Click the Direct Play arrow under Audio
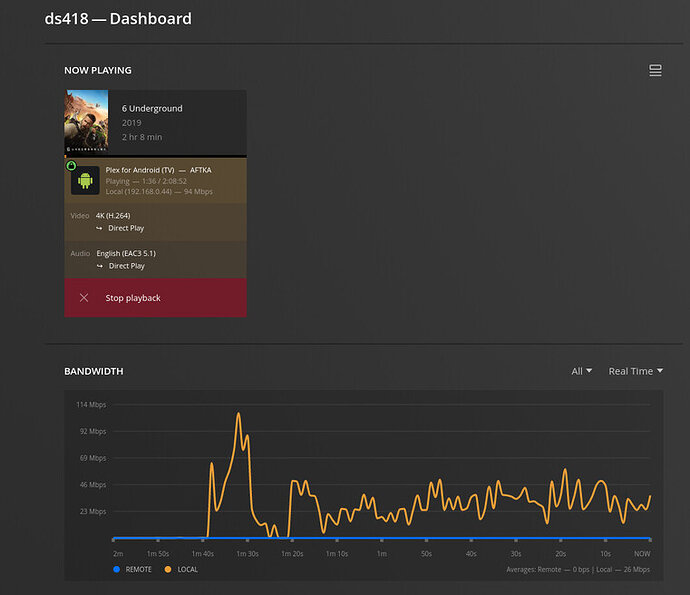The width and height of the screenshot is (690, 595). pos(99,266)
